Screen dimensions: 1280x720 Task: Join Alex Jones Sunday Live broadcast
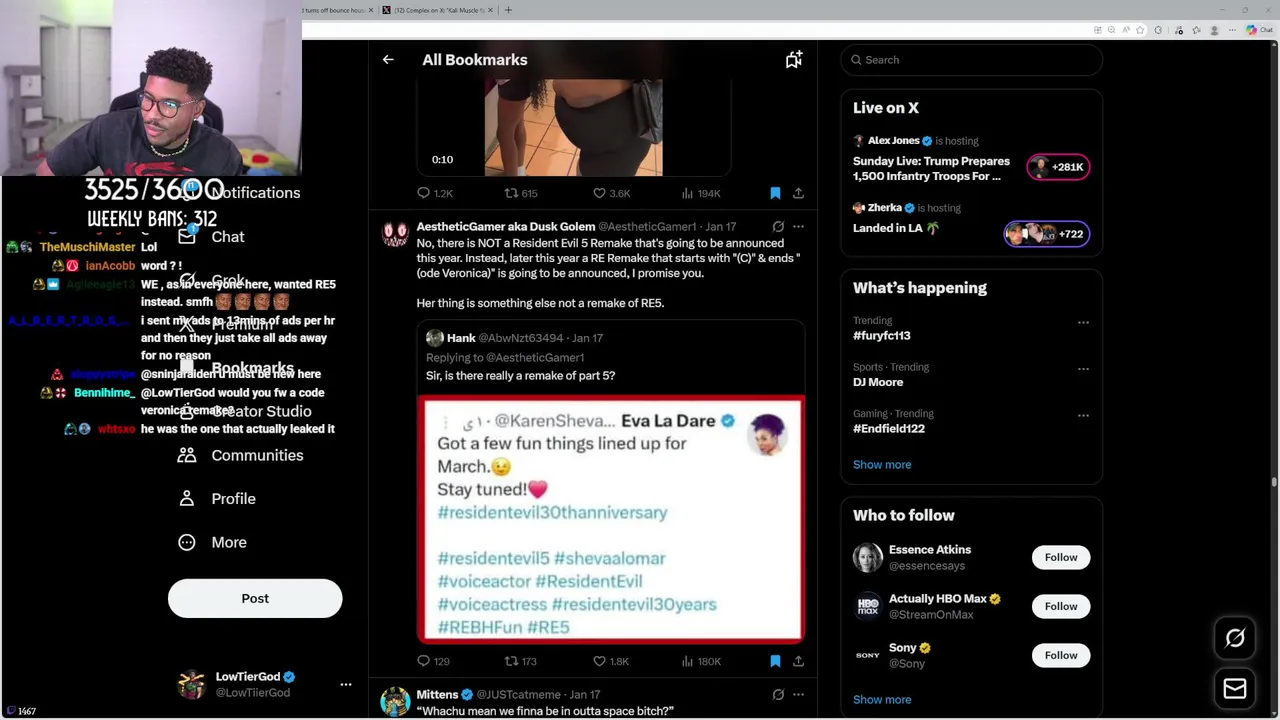[x=931, y=168]
